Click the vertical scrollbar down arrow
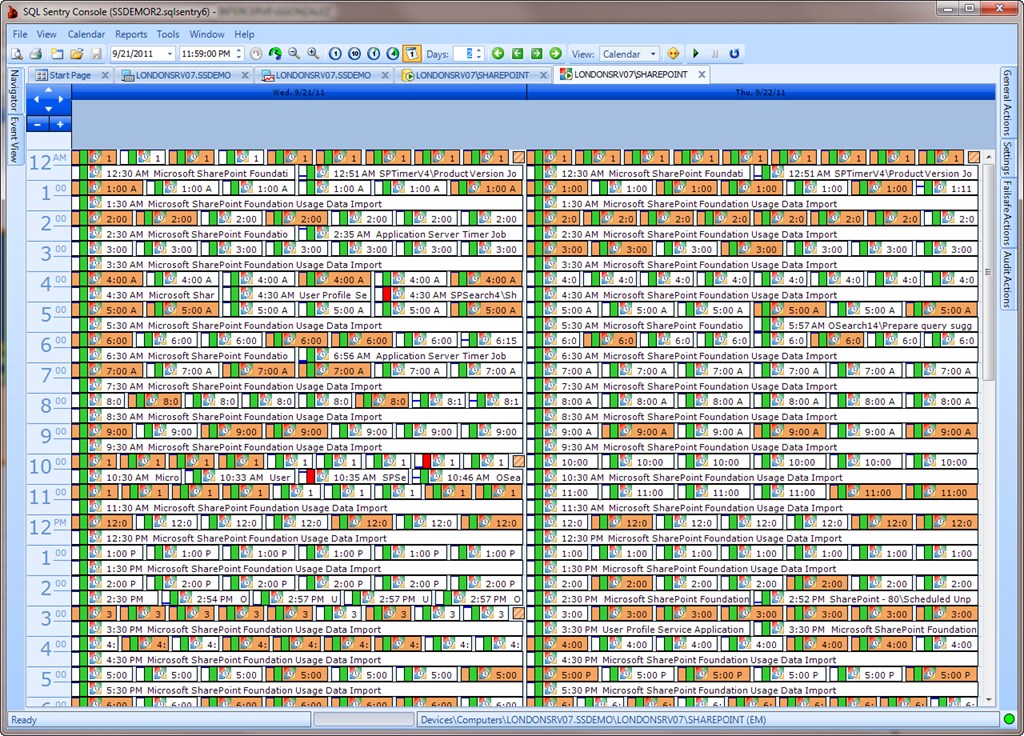 pos(988,699)
